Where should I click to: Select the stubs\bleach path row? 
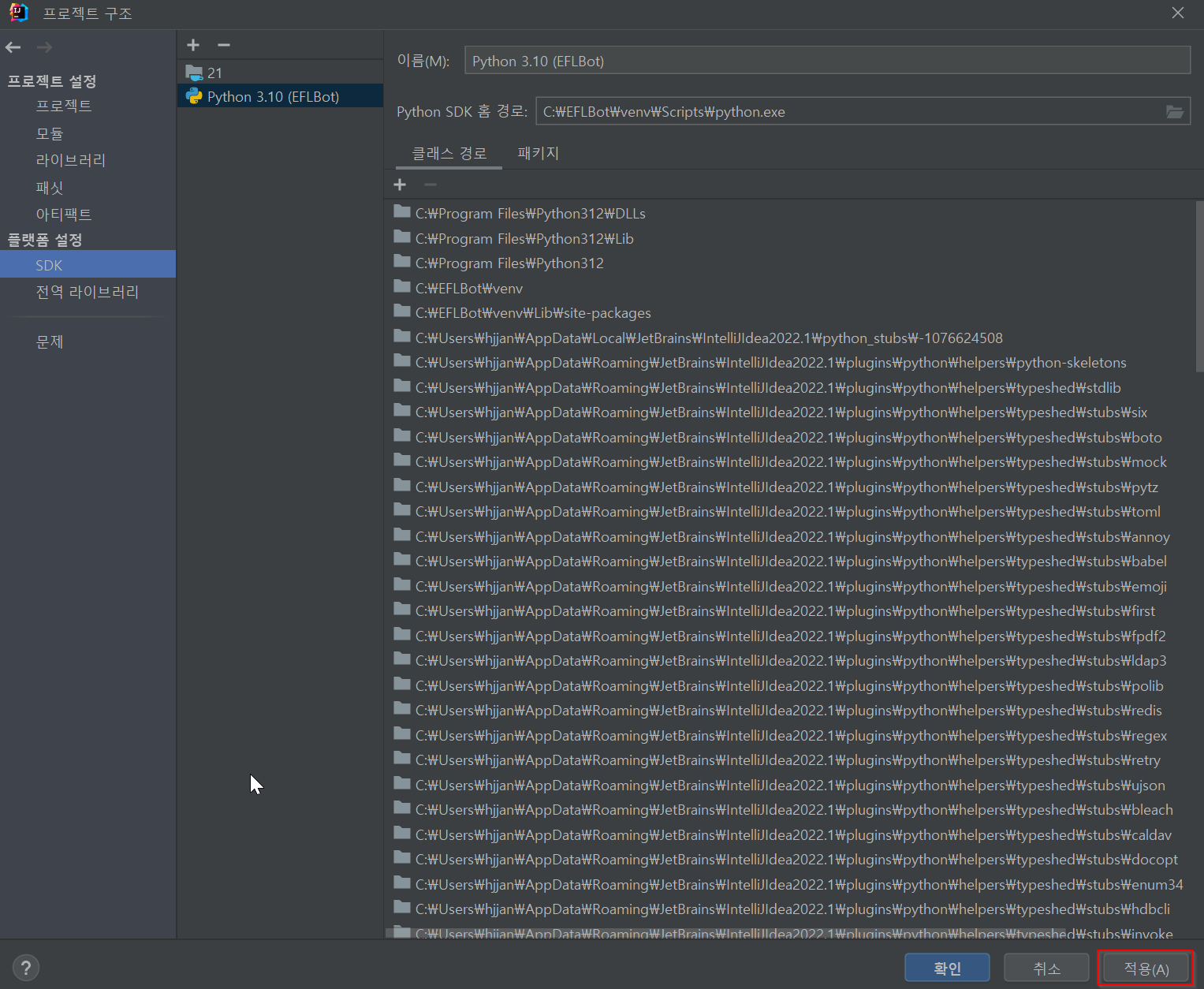click(790, 809)
